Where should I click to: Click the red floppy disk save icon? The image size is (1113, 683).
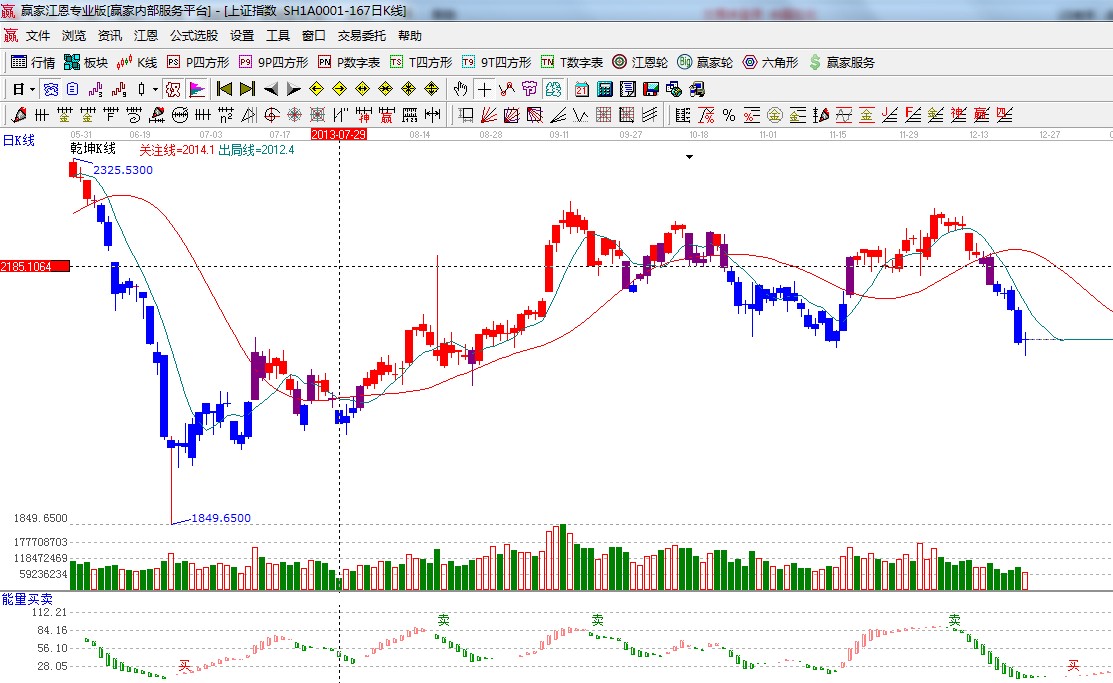[x=651, y=89]
